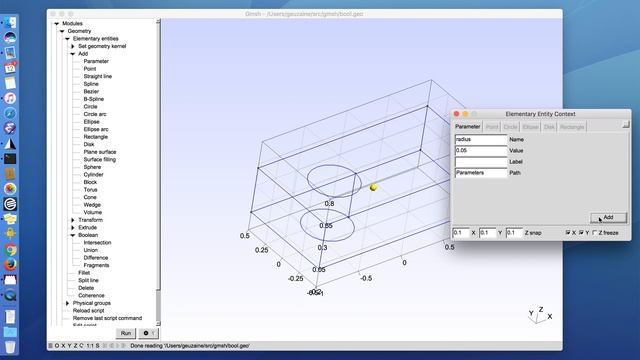Click the Run button

pos(126,333)
